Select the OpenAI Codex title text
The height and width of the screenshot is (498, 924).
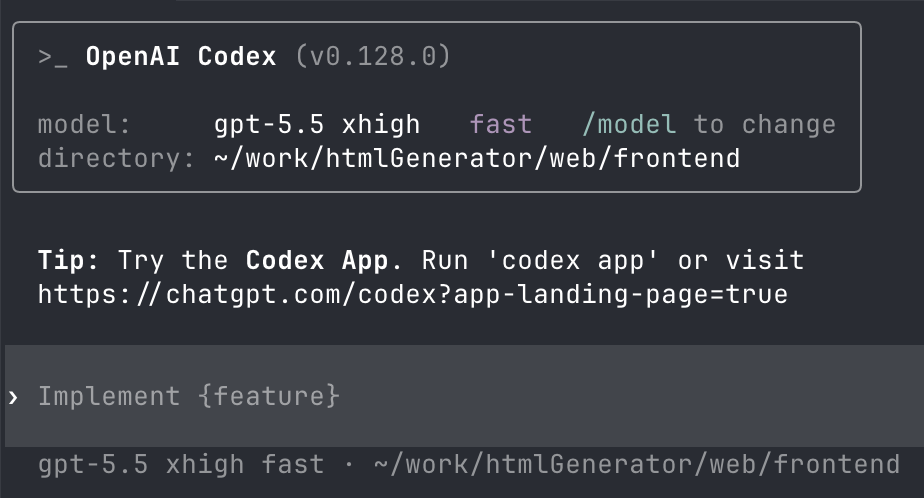(x=181, y=57)
